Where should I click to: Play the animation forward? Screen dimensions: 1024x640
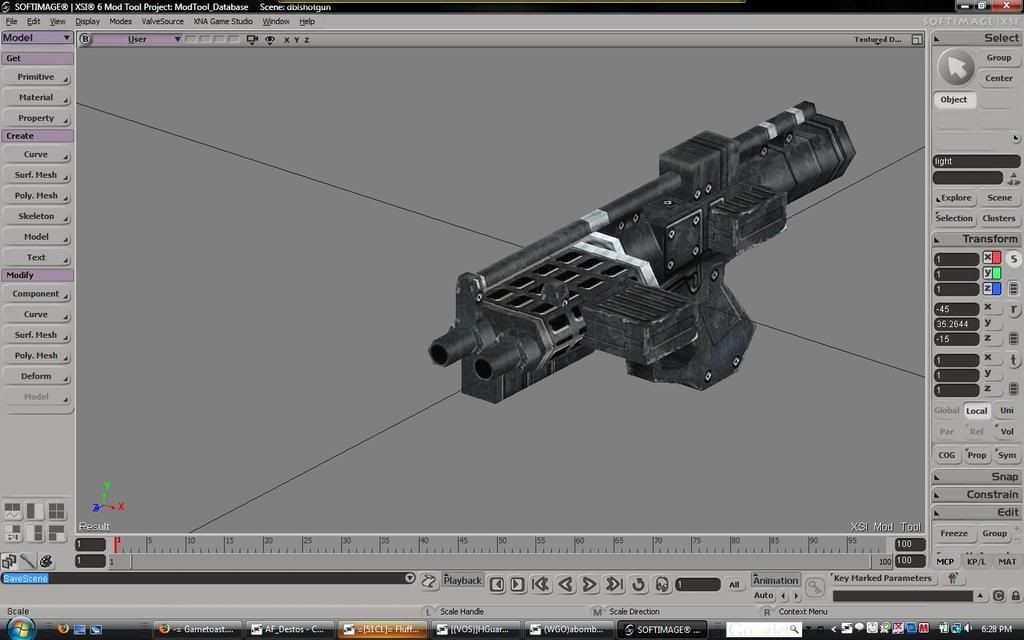(x=589, y=584)
